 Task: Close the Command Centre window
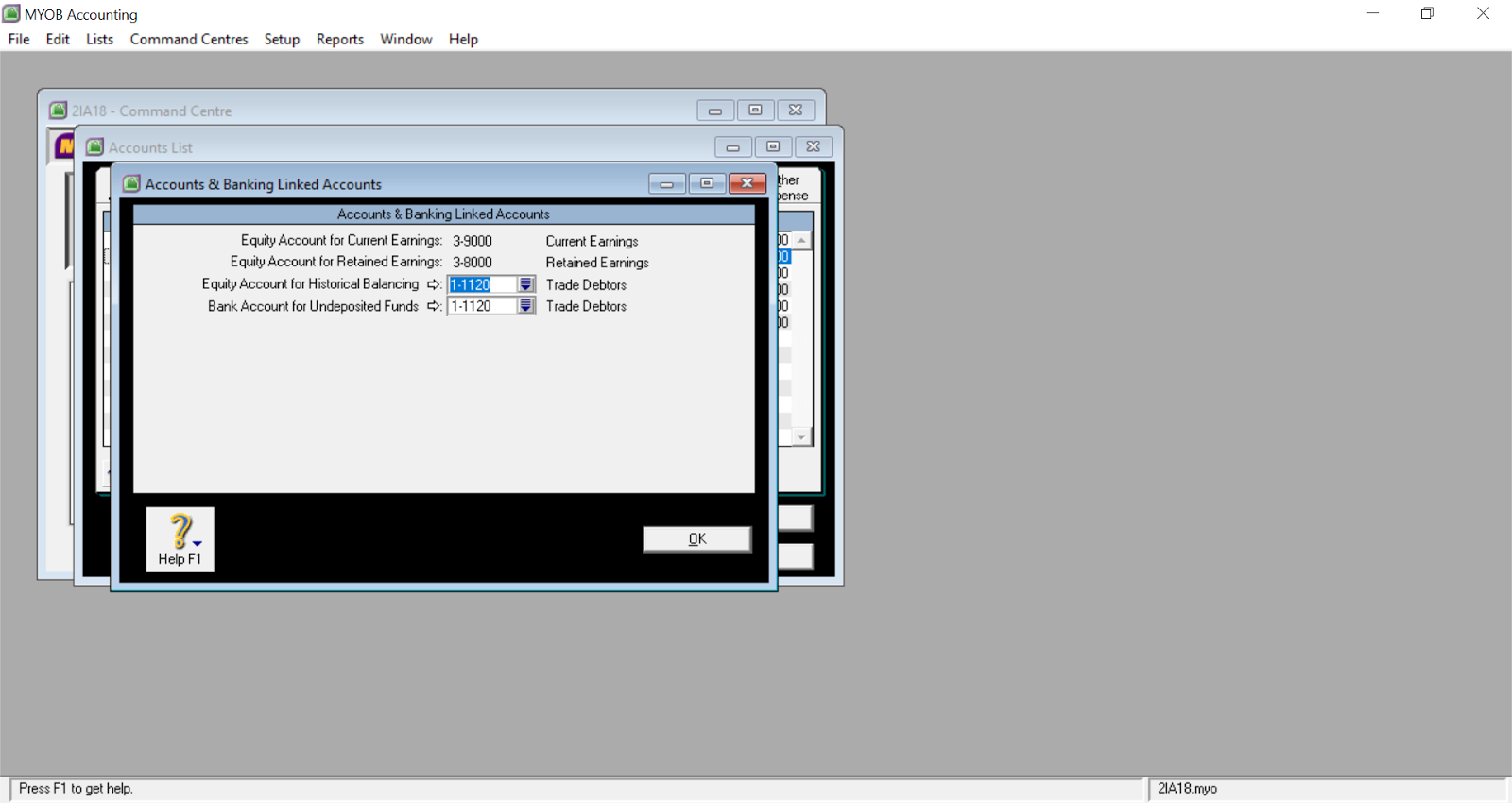click(796, 111)
